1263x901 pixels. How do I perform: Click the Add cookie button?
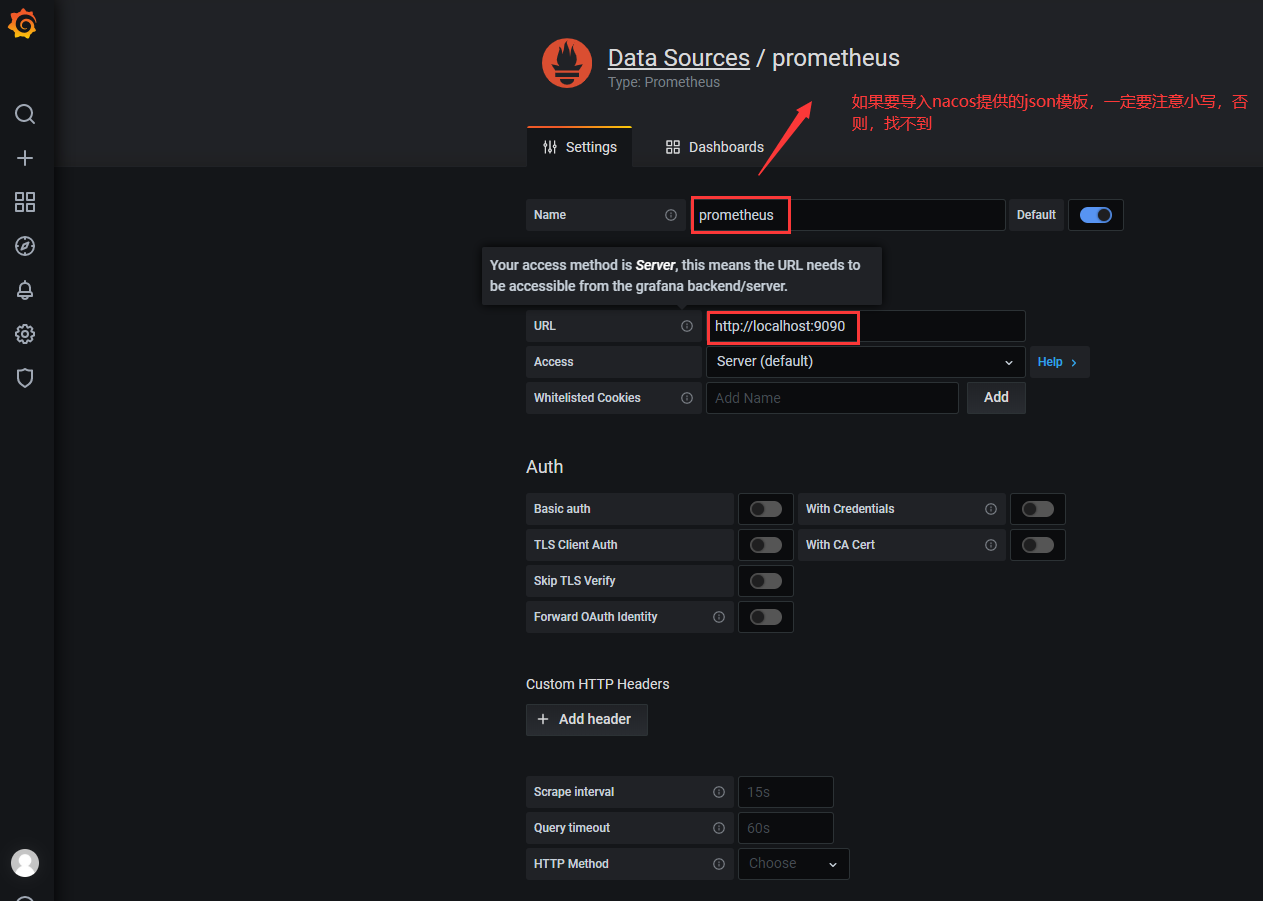[x=996, y=398]
